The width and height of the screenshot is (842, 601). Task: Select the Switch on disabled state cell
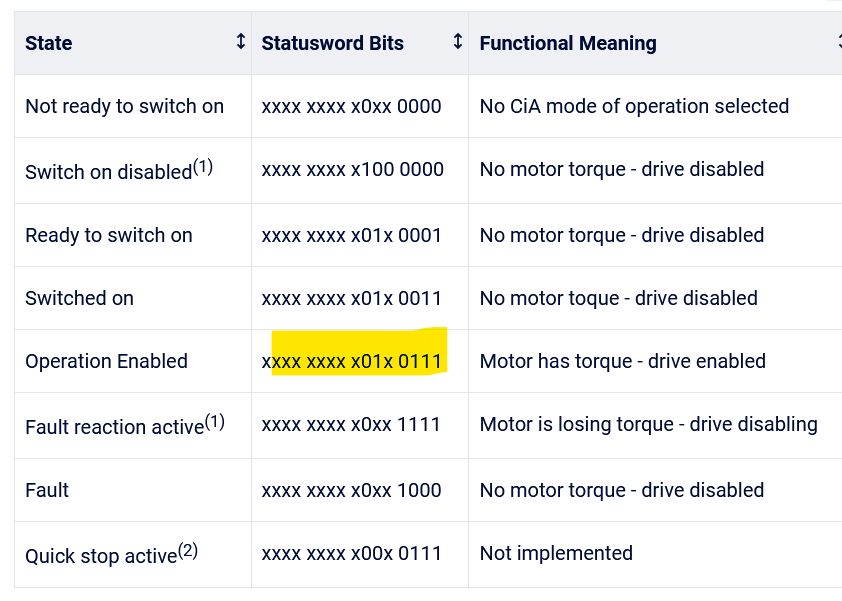point(118,170)
